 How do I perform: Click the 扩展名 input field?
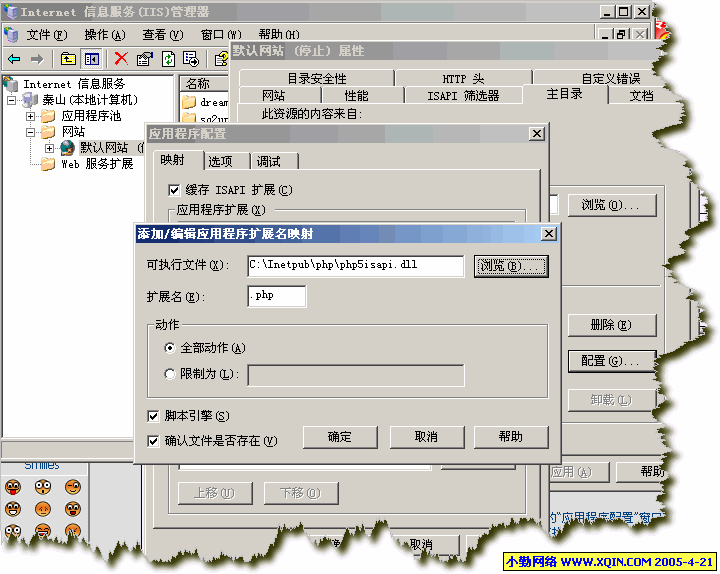277,296
